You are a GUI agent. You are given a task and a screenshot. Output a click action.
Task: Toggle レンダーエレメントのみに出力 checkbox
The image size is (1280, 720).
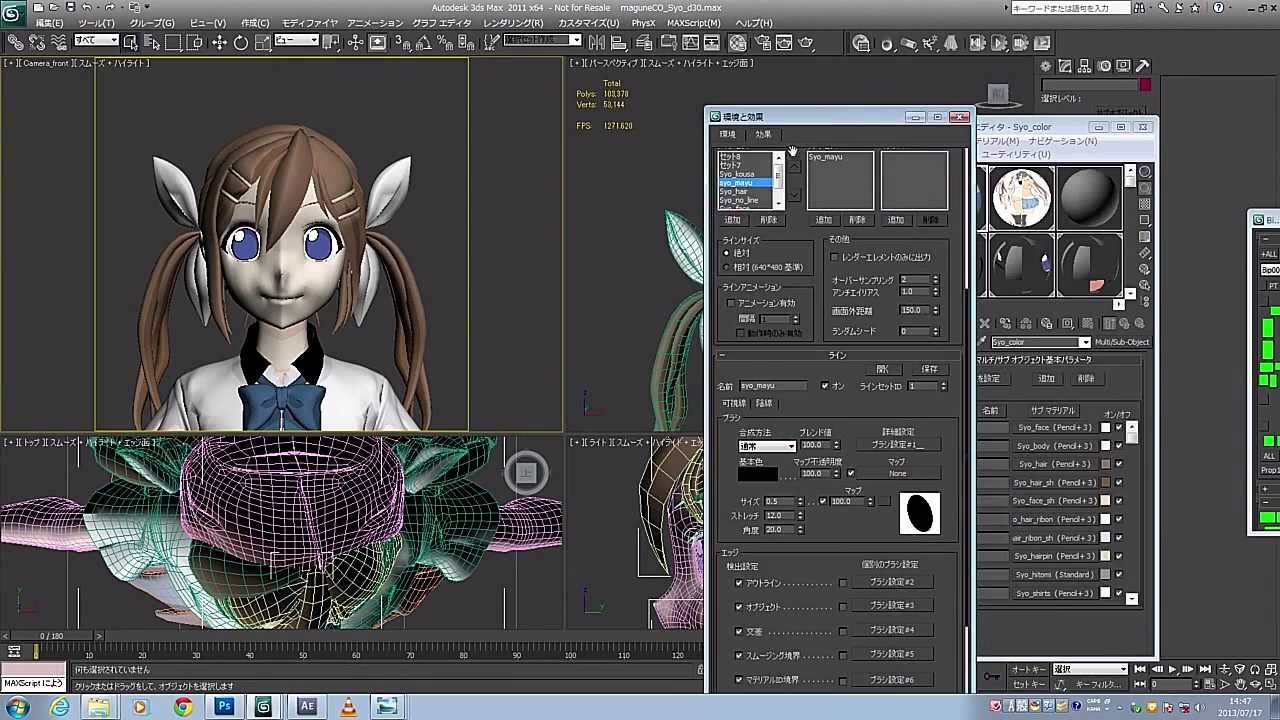click(834, 257)
